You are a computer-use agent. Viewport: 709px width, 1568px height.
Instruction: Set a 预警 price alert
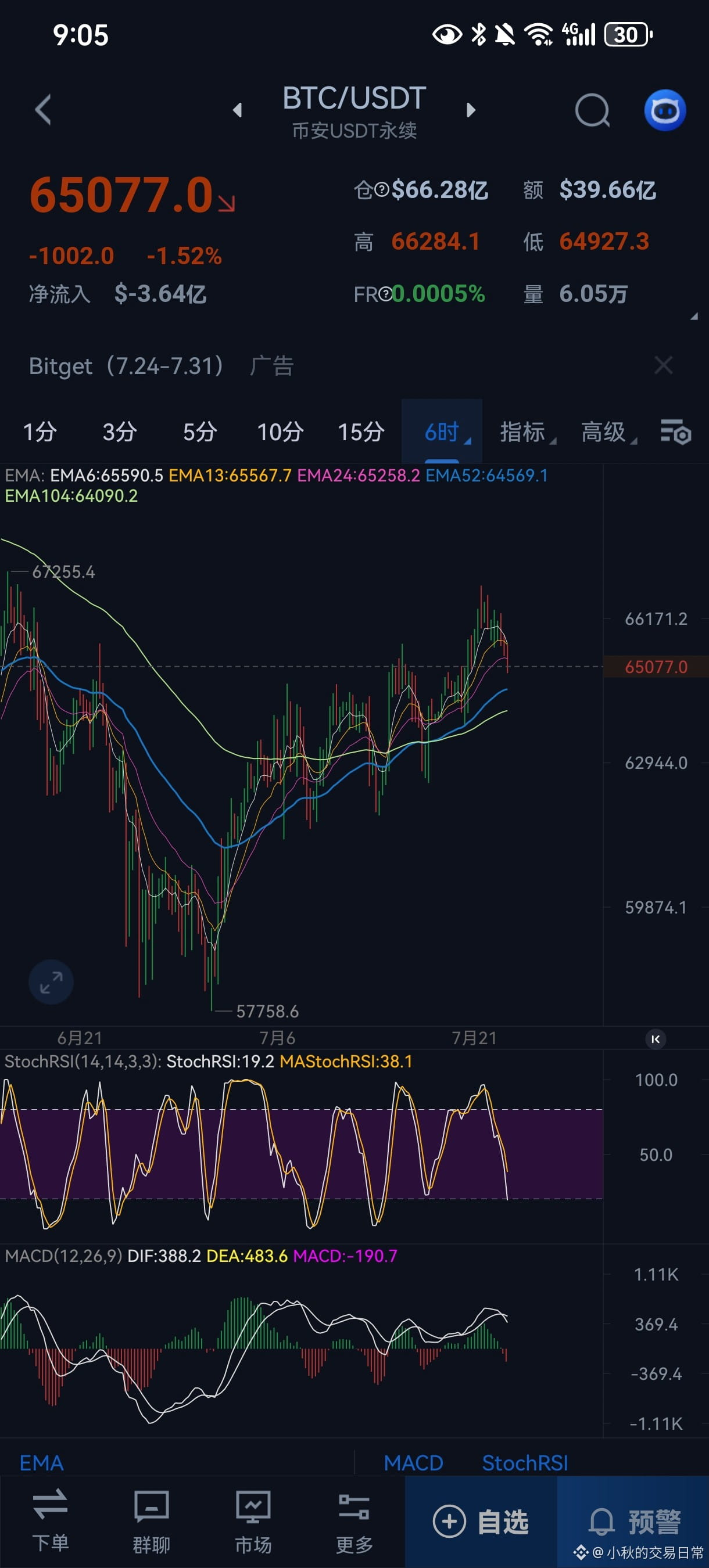point(633,1521)
